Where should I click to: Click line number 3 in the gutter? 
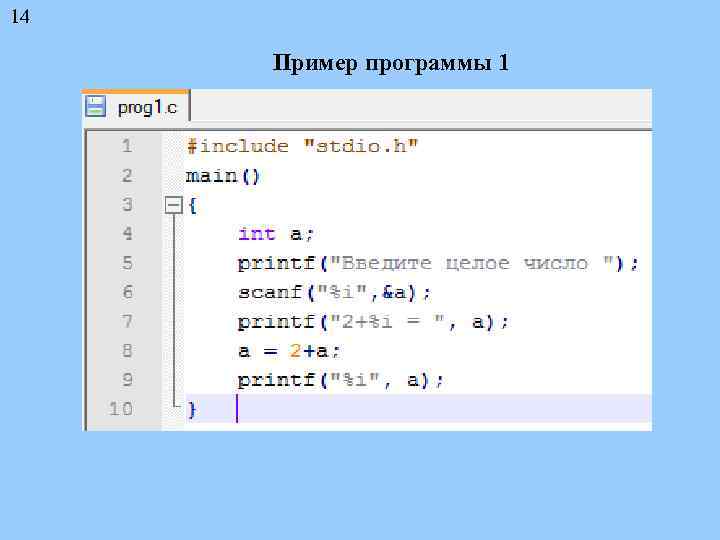click(127, 204)
